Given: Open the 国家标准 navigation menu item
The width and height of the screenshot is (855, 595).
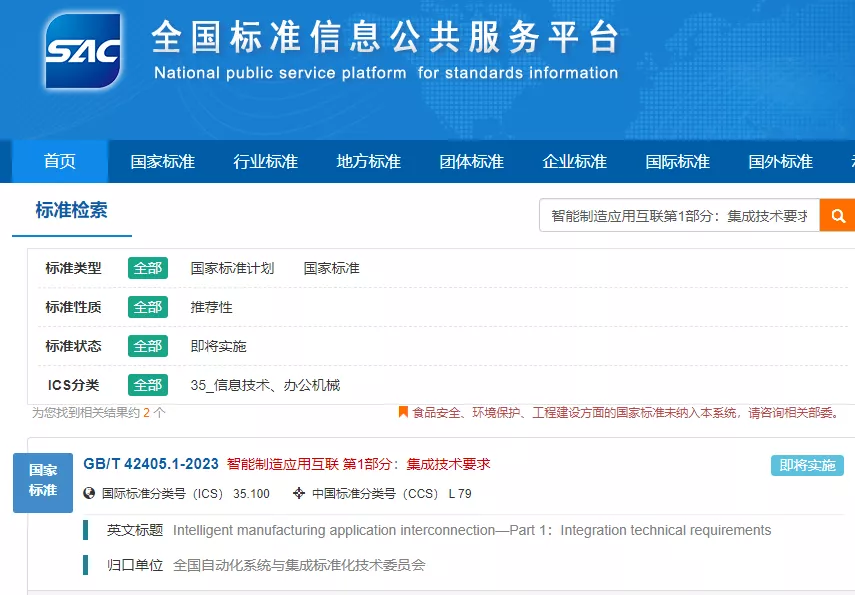Looking at the screenshot, I should pos(162,161).
